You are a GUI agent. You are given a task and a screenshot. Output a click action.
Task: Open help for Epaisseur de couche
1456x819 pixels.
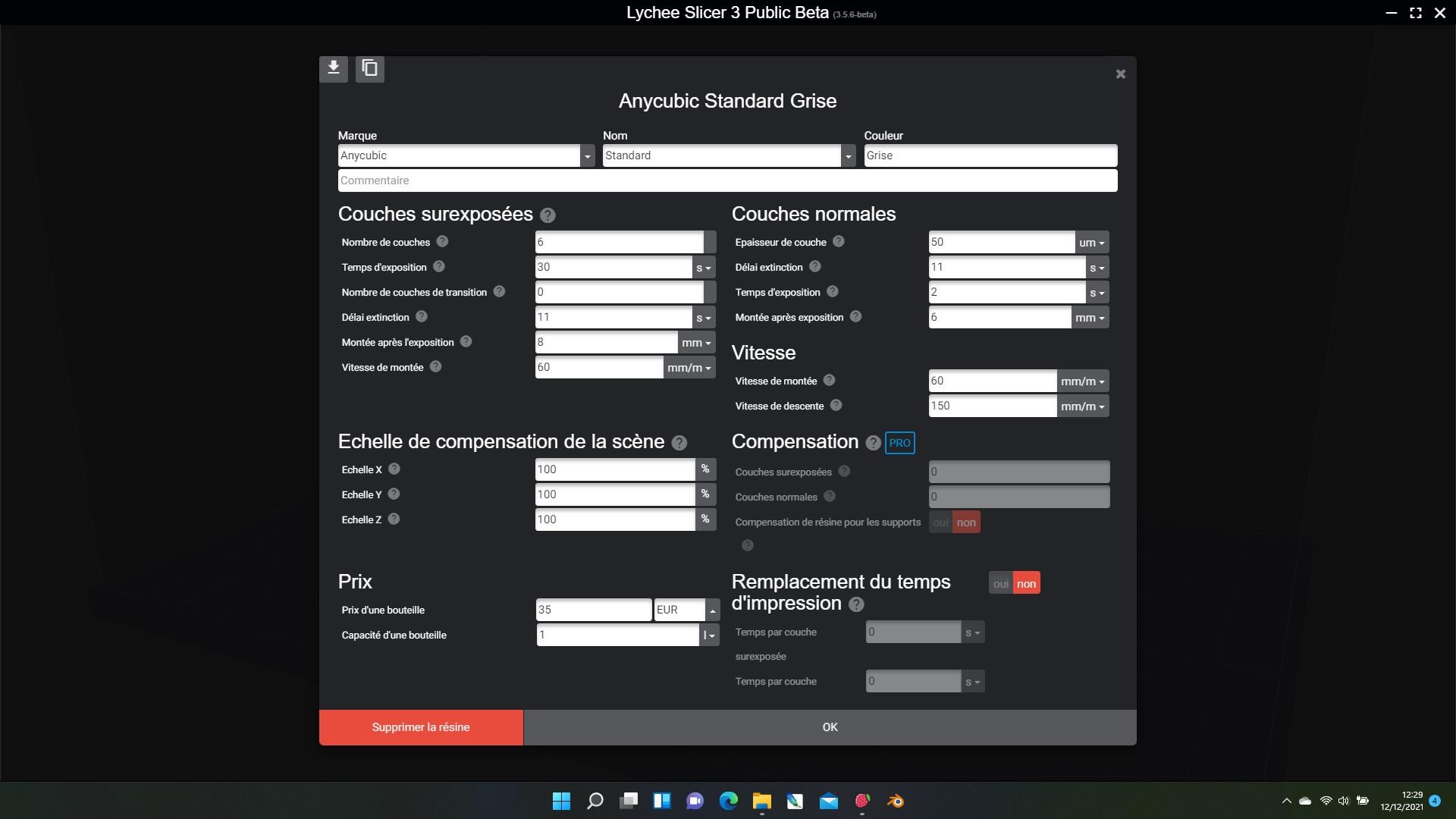pos(838,241)
